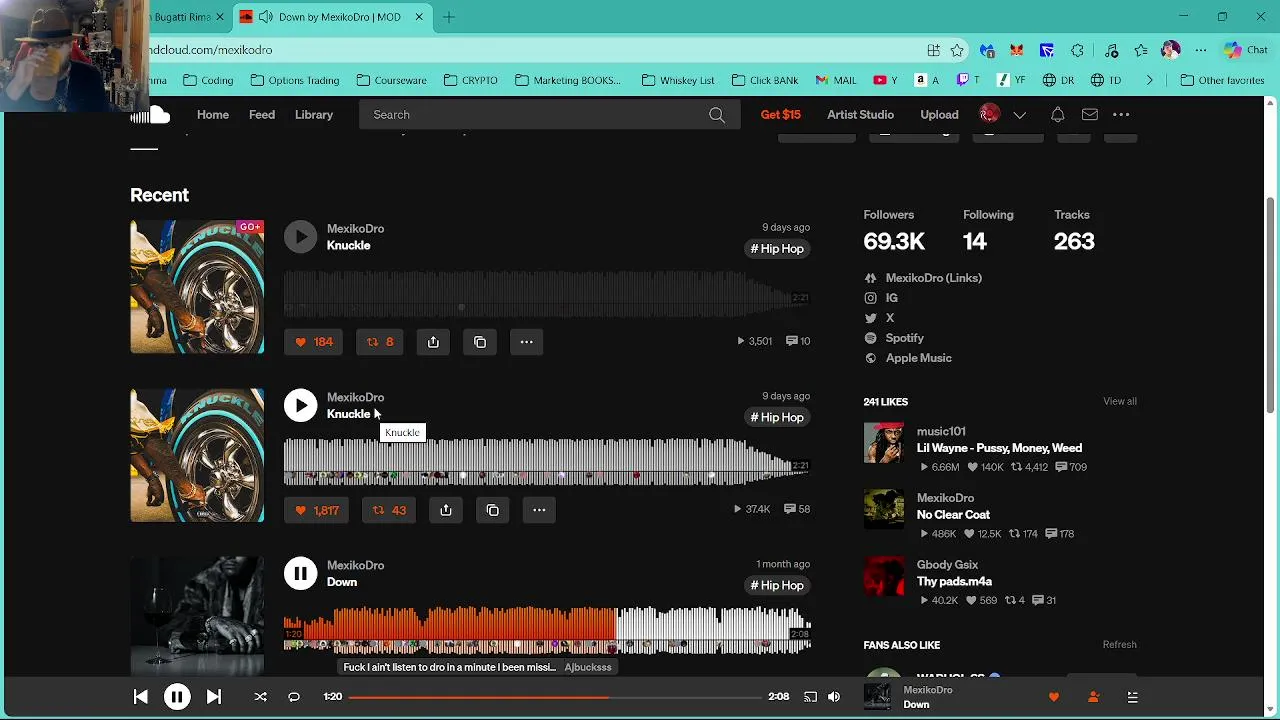Viewport: 1280px width, 720px height.
Task: Pause playback in the bottom player bar
Action: pos(177,697)
